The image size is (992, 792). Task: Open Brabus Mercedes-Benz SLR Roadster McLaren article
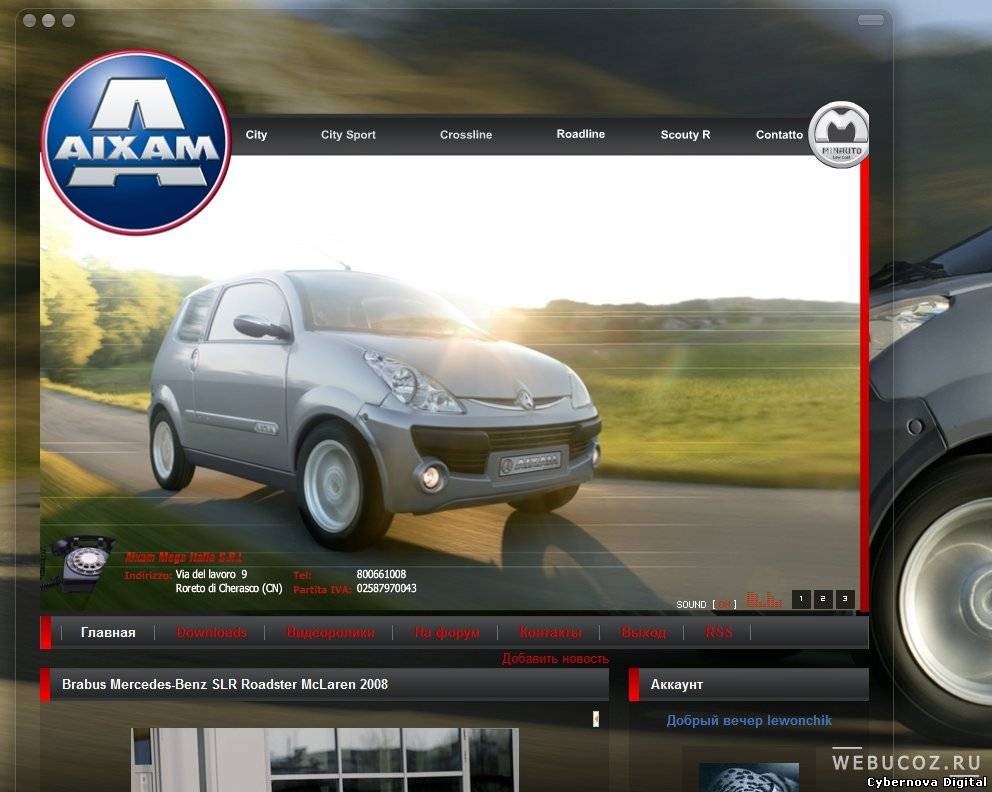225,684
